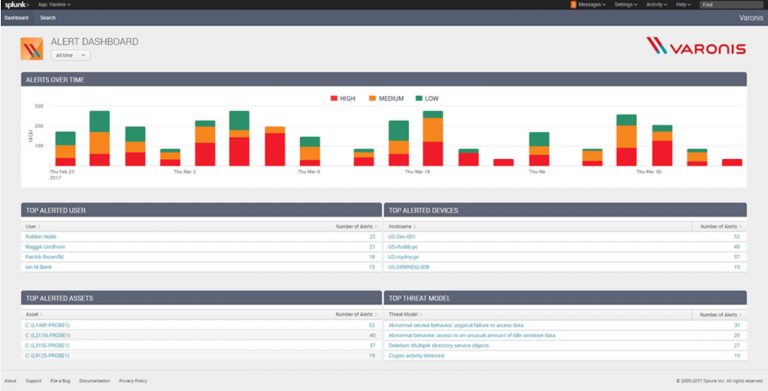768x391 pixels.
Task: Open asset C: (L315S-PROBE1)
Action: pyautogui.click(x=47, y=345)
